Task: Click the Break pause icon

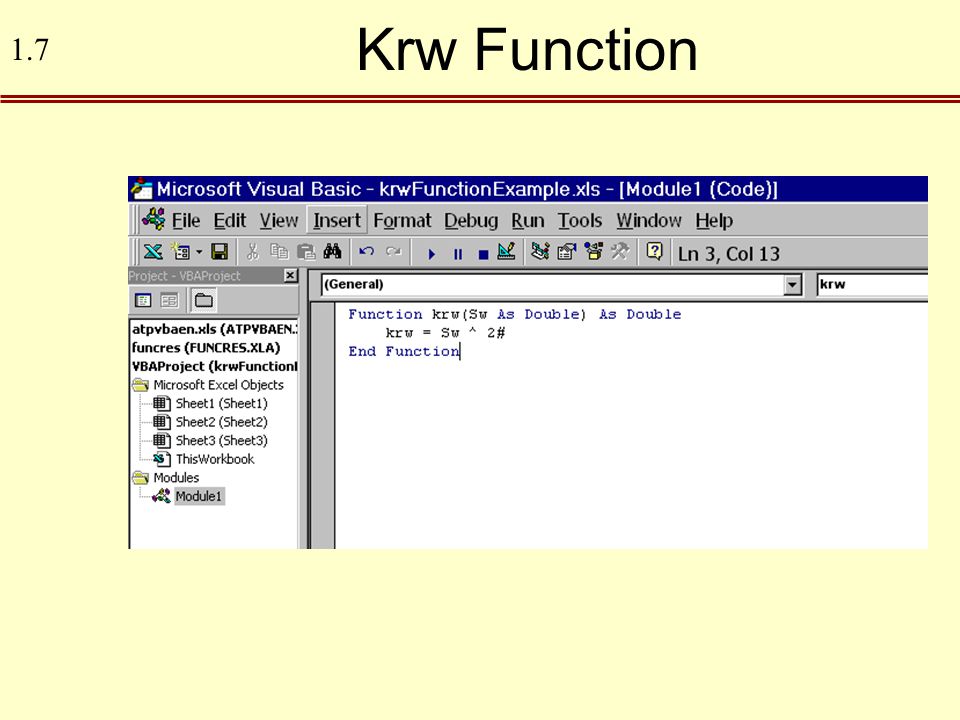Action: [x=457, y=254]
